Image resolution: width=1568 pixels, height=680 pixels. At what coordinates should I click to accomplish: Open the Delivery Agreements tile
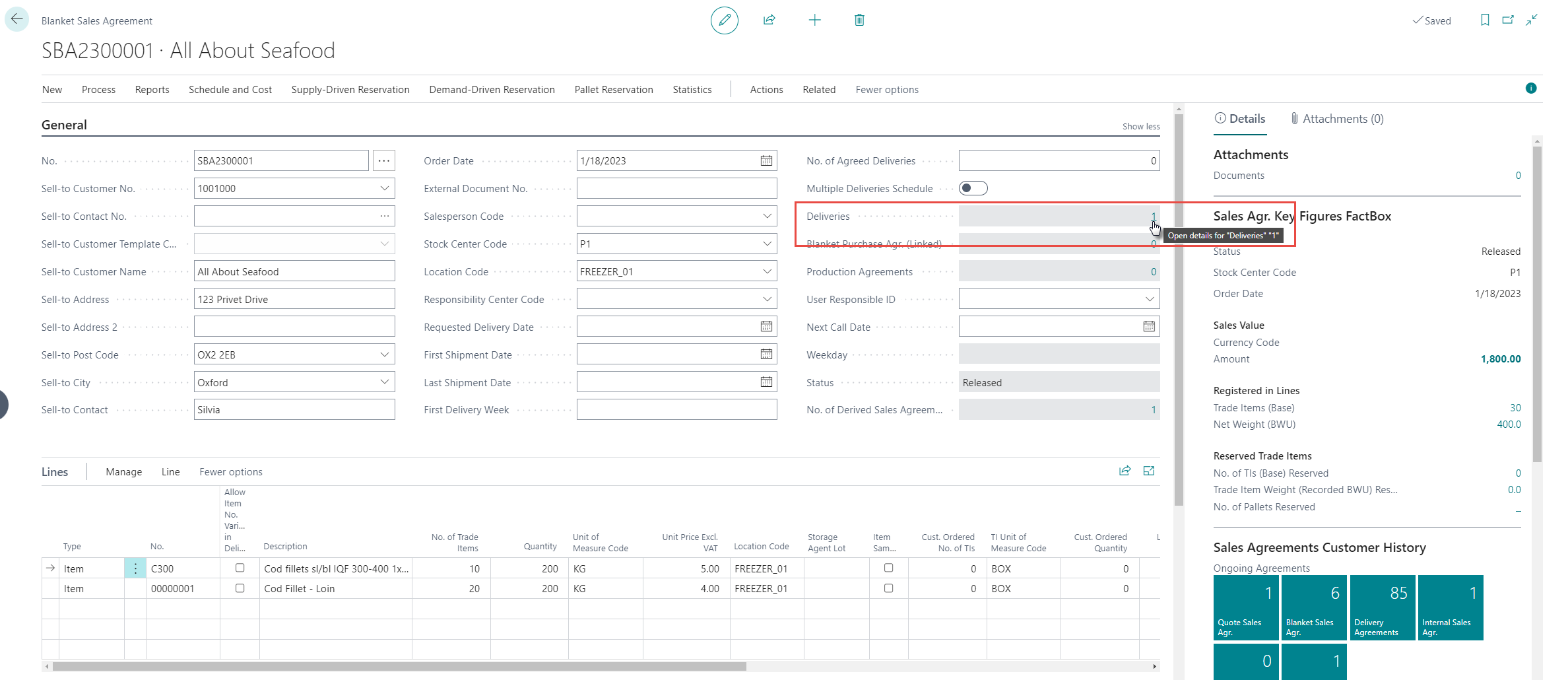pos(1382,607)
